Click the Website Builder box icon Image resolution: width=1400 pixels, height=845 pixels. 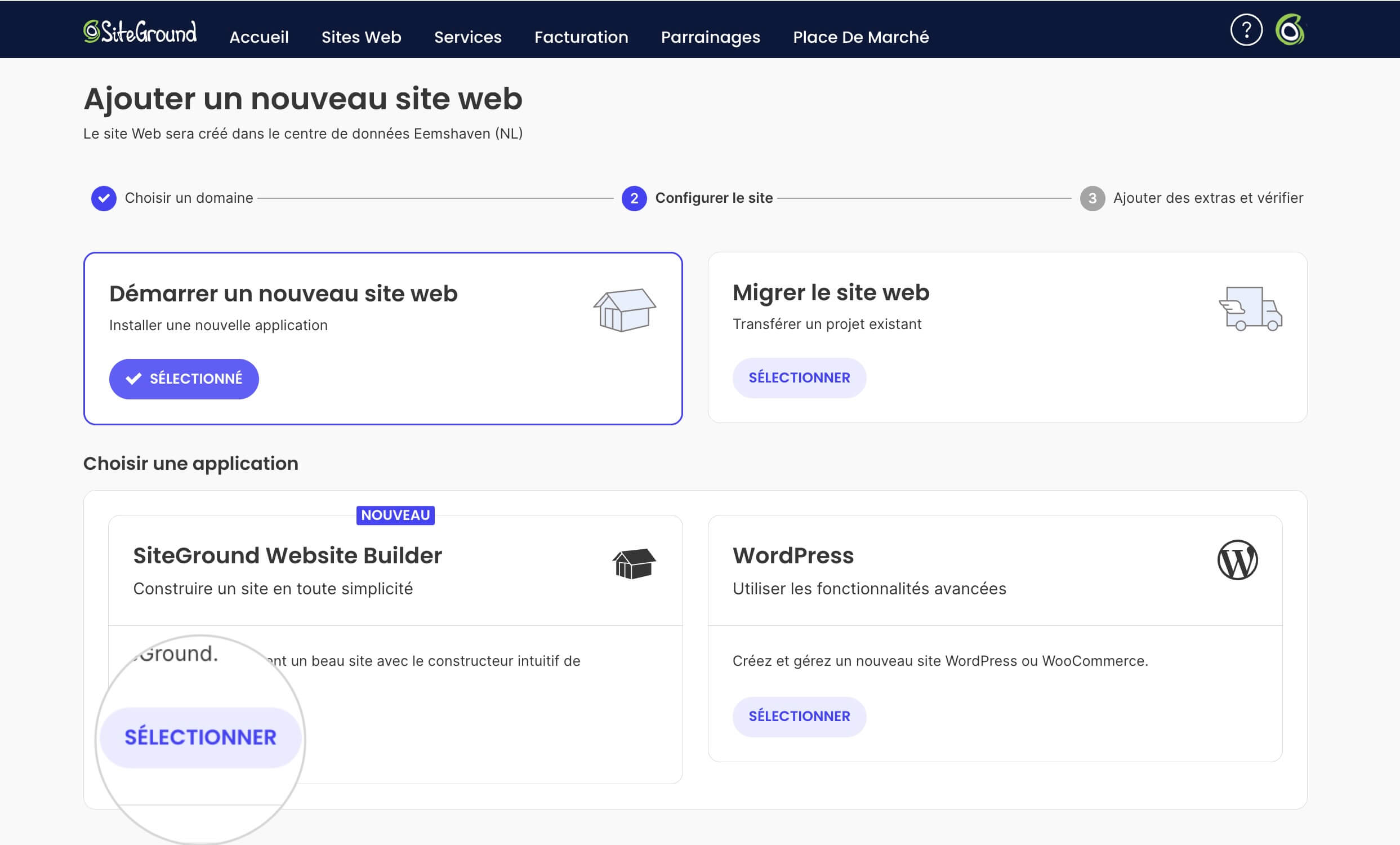click(634, 563)
